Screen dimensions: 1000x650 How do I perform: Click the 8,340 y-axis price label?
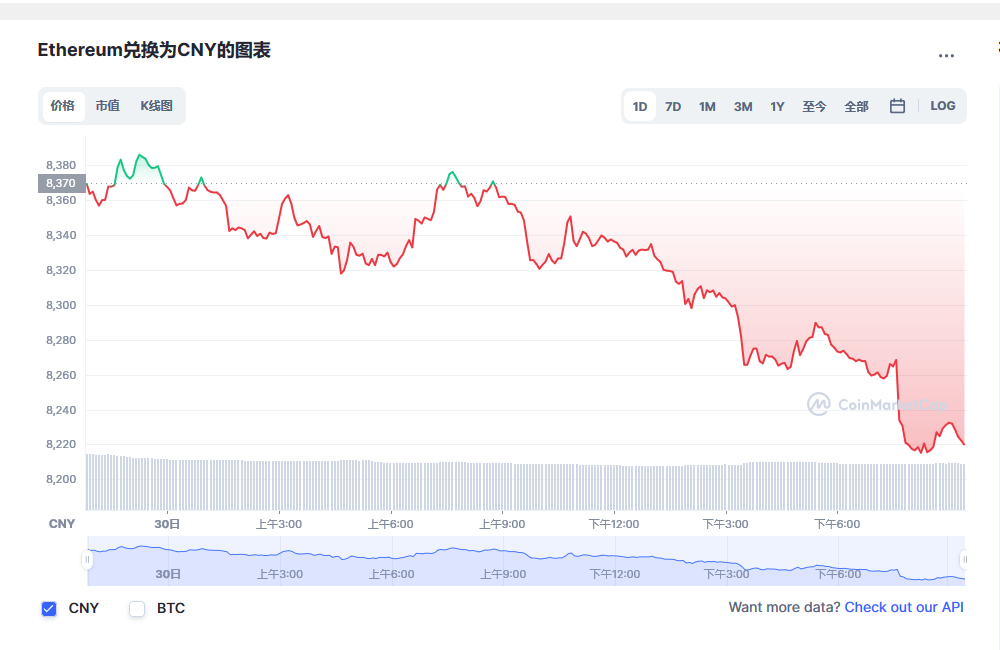[x=61, y=235]
